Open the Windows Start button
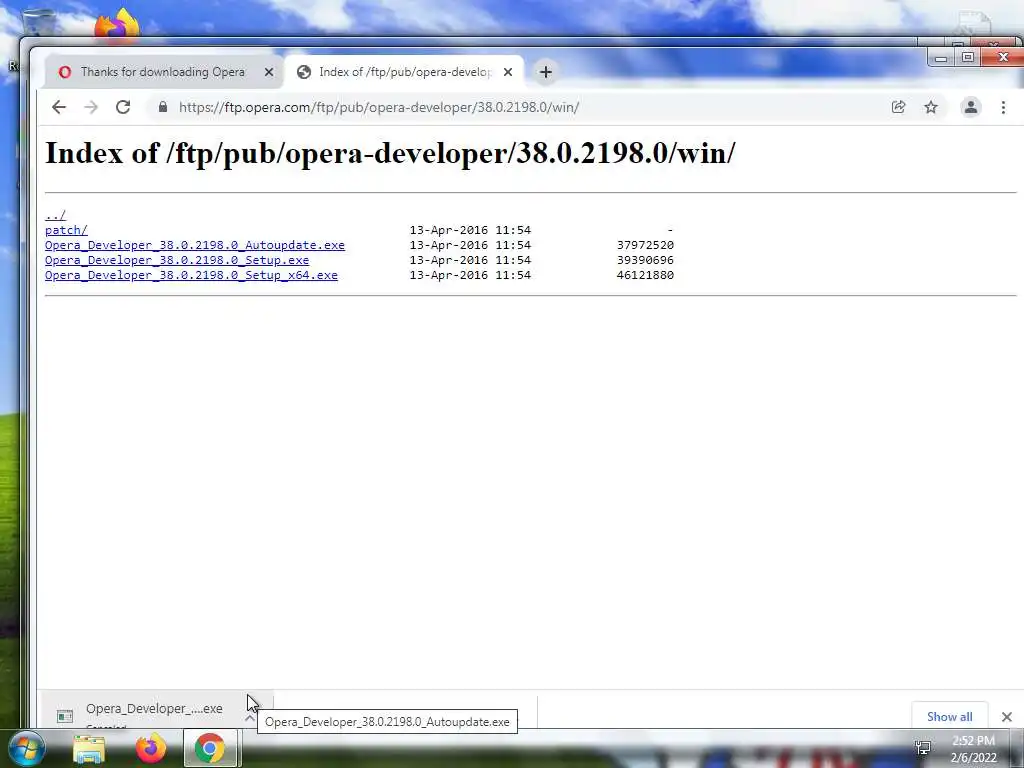This screenshot has height=768, width=1024. (x=26, y=748)
